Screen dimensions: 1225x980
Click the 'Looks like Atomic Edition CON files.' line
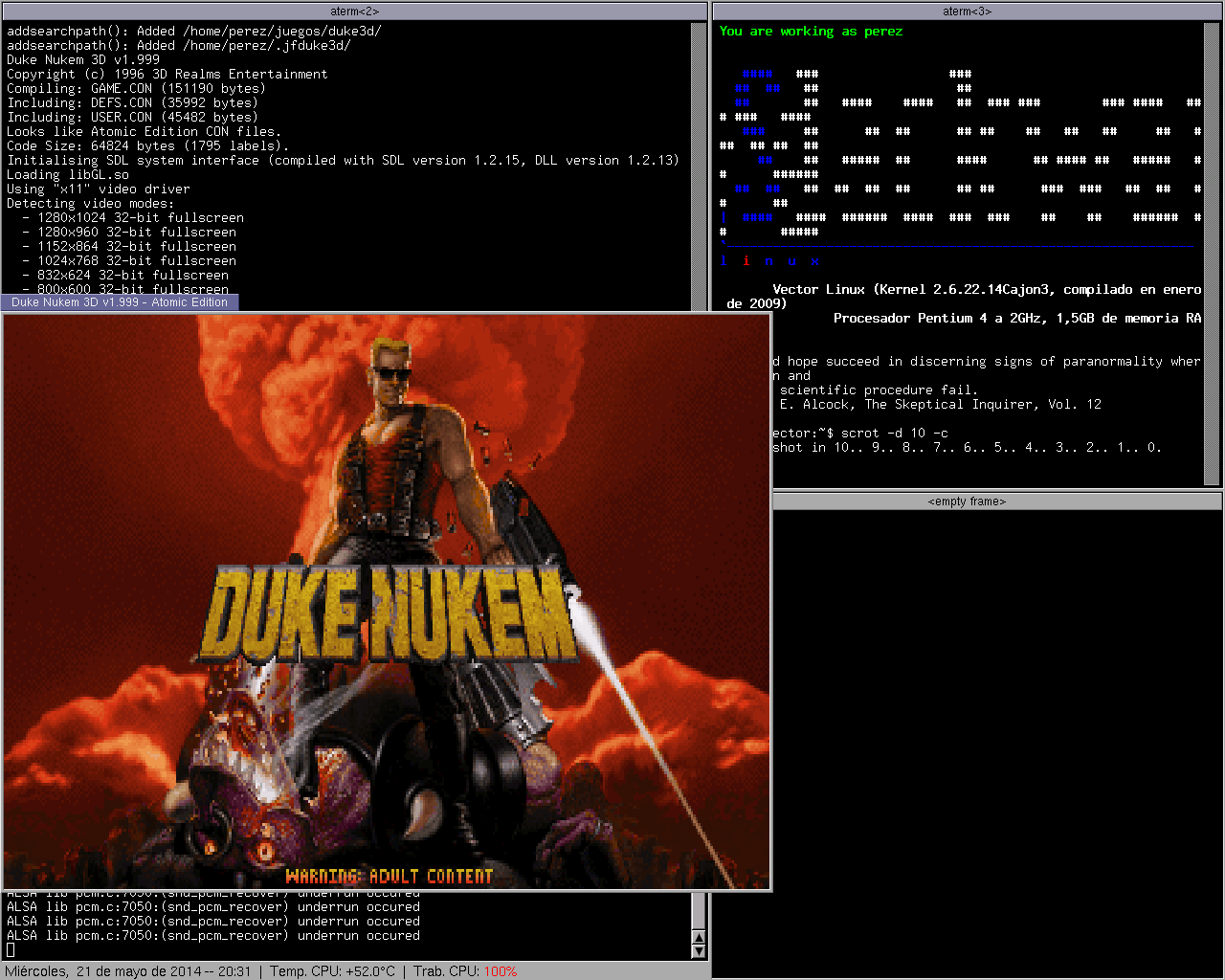tap(145, 131)
